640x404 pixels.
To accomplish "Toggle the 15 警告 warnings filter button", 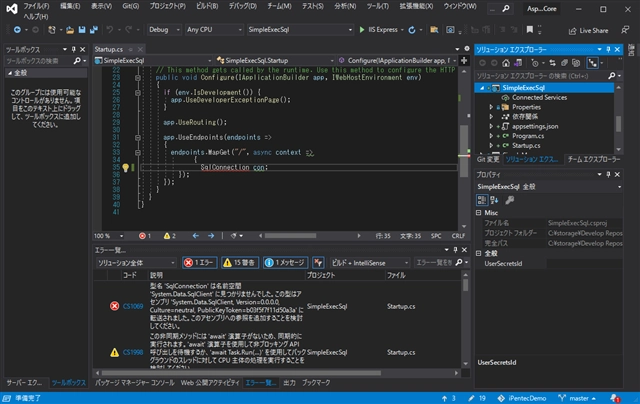I will (239, 263).
